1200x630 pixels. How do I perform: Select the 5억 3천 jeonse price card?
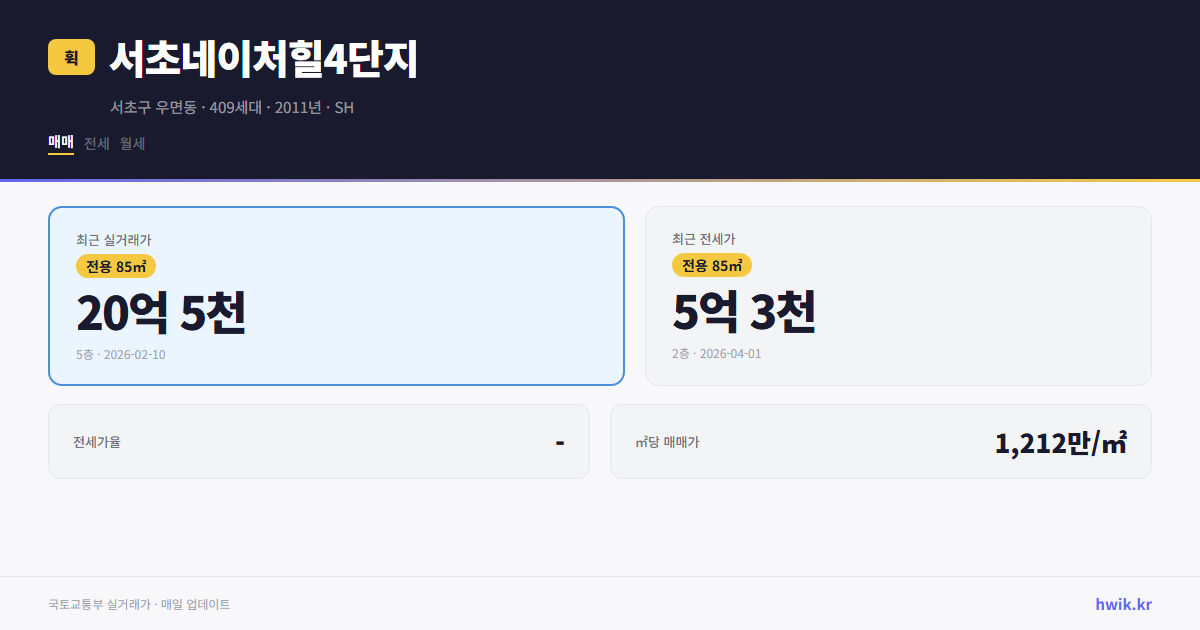[x=898, y=295]
